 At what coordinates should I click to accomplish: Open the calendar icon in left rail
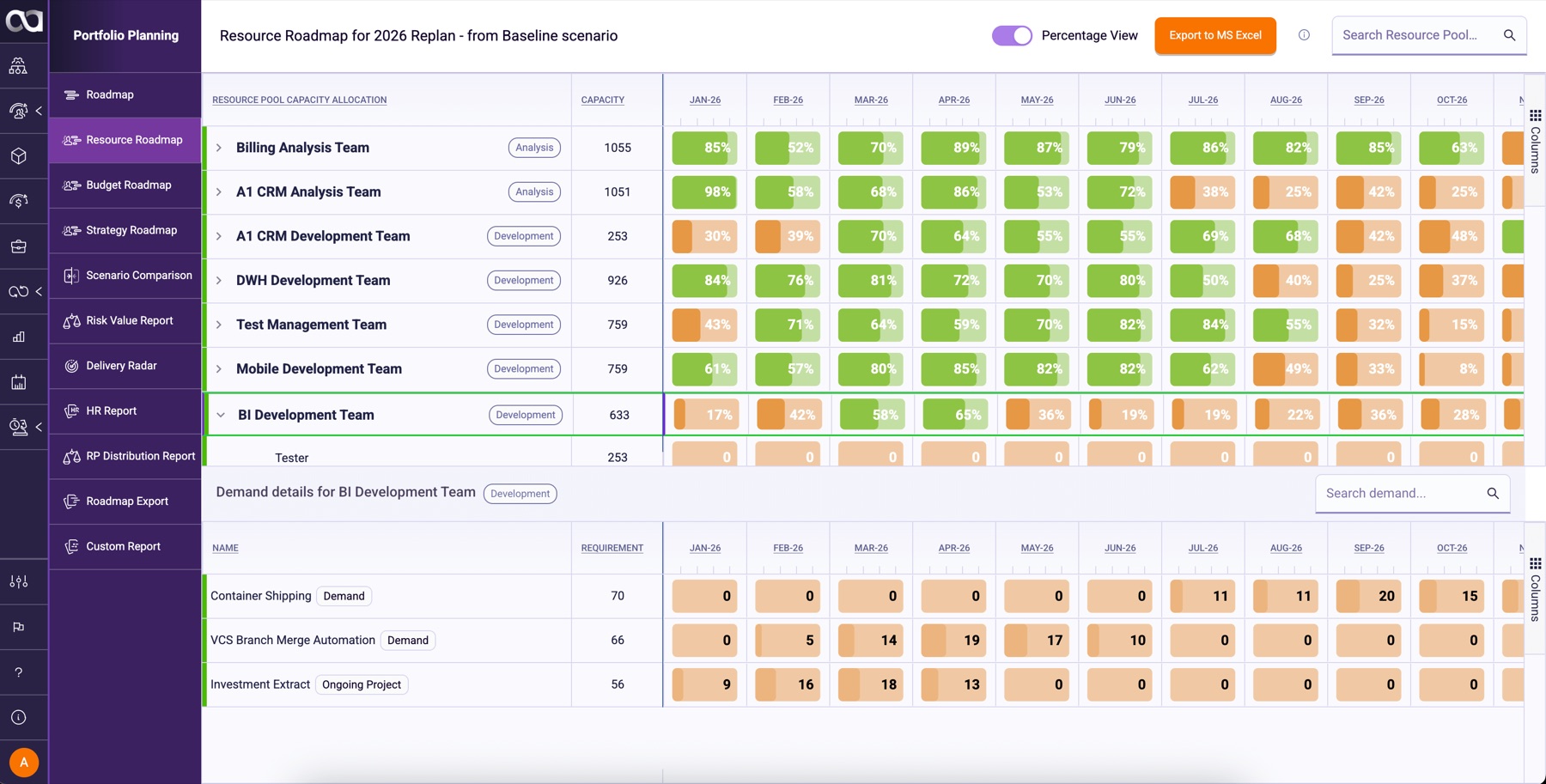point(19,382)
